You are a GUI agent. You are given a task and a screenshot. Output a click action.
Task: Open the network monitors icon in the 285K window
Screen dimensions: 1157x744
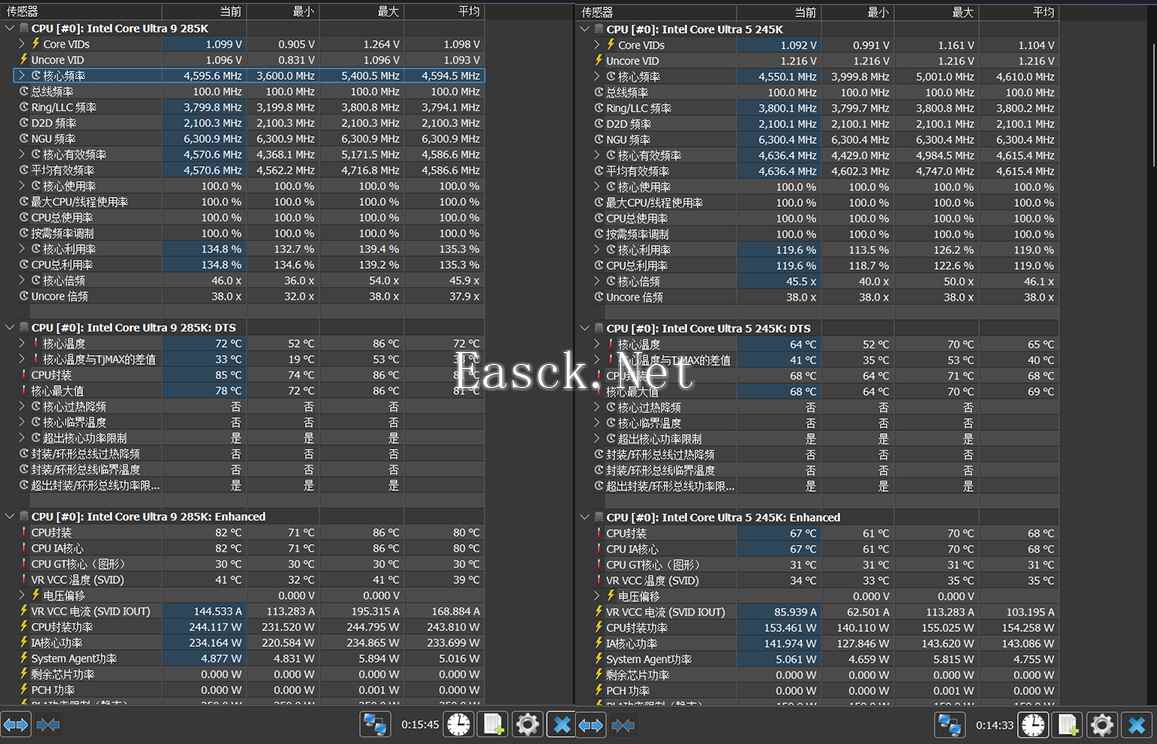point(375,725)
